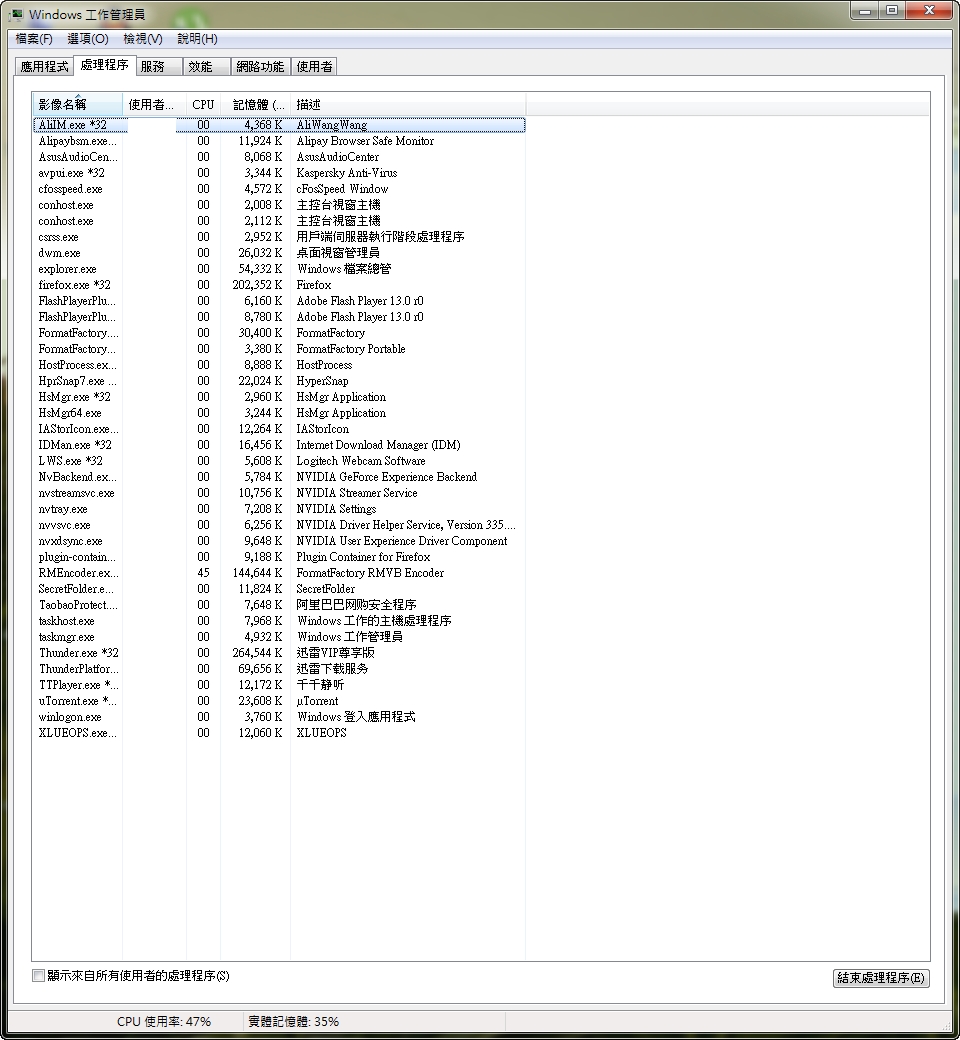Screen dimensions: 960x1040
Task: Select the winlogon.exe process
Action: 279,717
